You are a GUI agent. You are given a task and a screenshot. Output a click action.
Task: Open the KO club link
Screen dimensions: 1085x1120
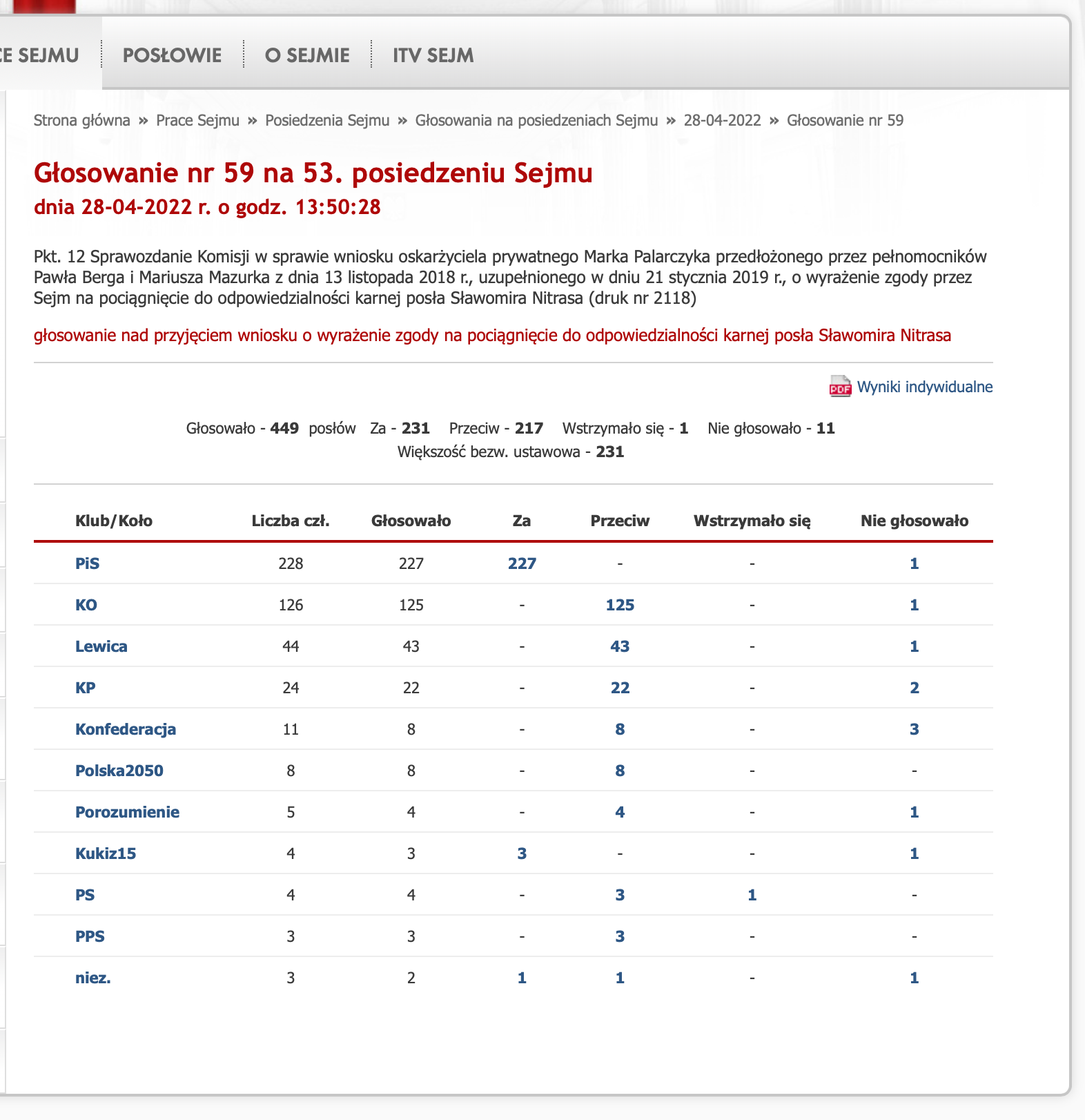click(x=86, y=605)
